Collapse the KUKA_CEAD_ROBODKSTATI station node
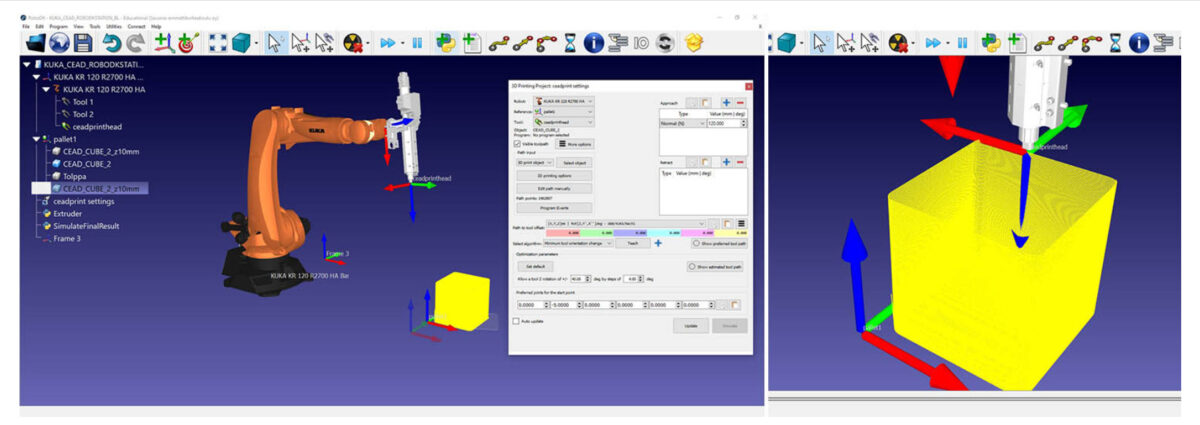 point(25,64)
